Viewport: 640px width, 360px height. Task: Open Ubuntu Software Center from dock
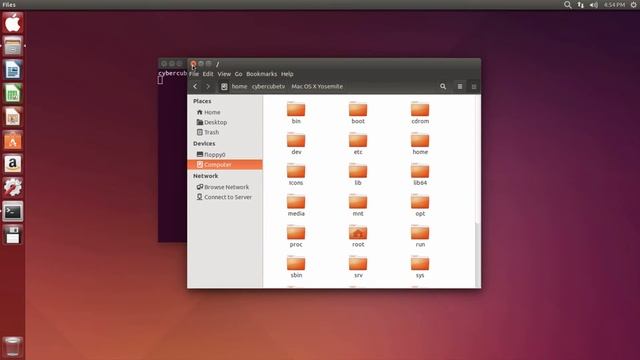(x=13, y=140)
